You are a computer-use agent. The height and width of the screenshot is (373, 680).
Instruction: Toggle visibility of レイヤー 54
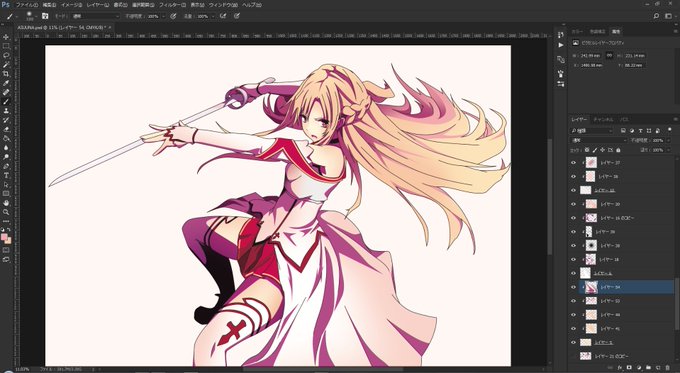pos(573,287)
